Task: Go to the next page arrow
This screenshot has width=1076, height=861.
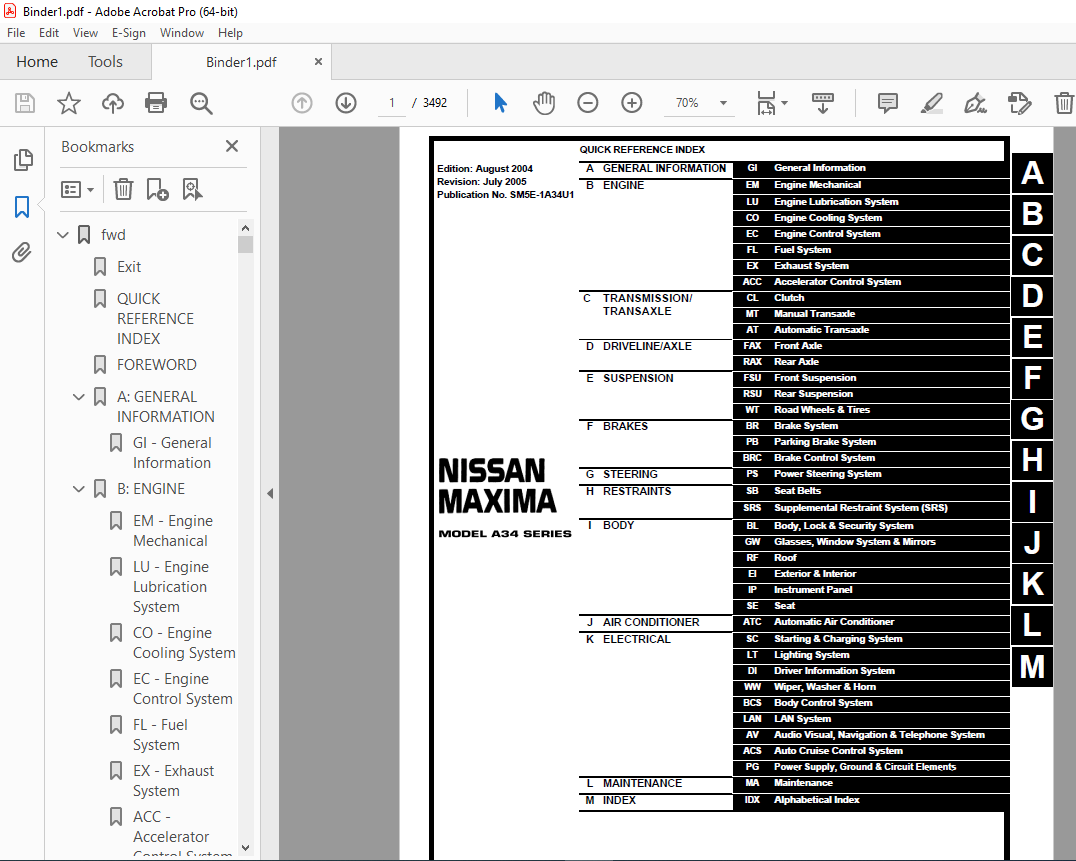Action: click(346, 103)
